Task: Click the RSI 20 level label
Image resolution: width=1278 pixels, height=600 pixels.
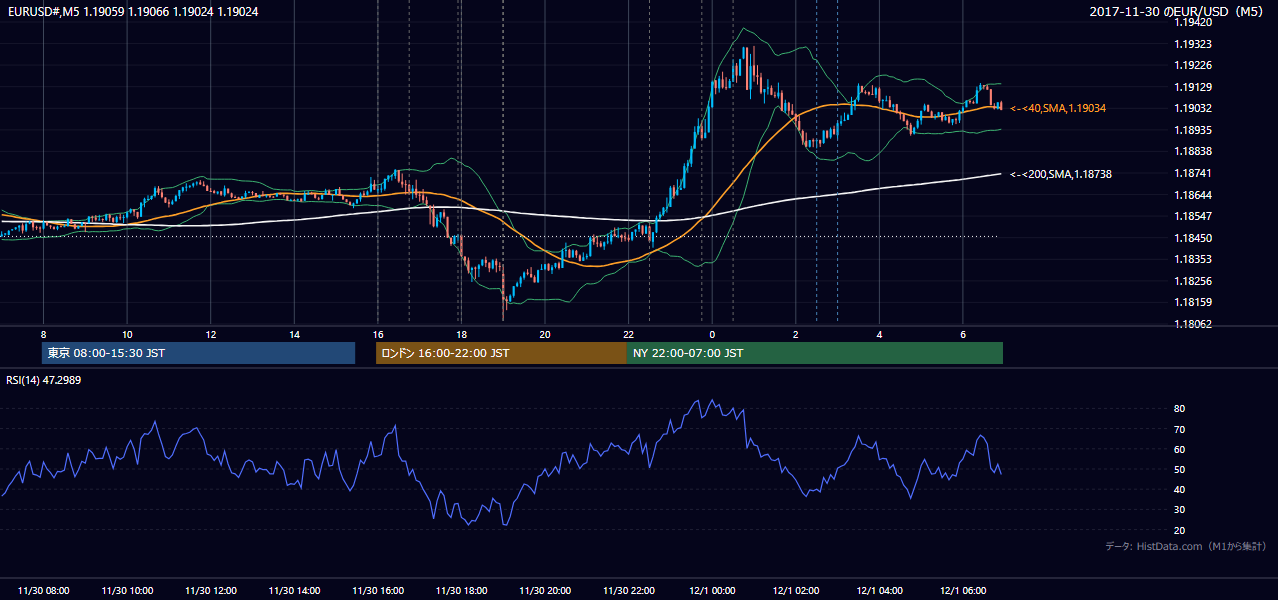Action: tap(1180, 530)
